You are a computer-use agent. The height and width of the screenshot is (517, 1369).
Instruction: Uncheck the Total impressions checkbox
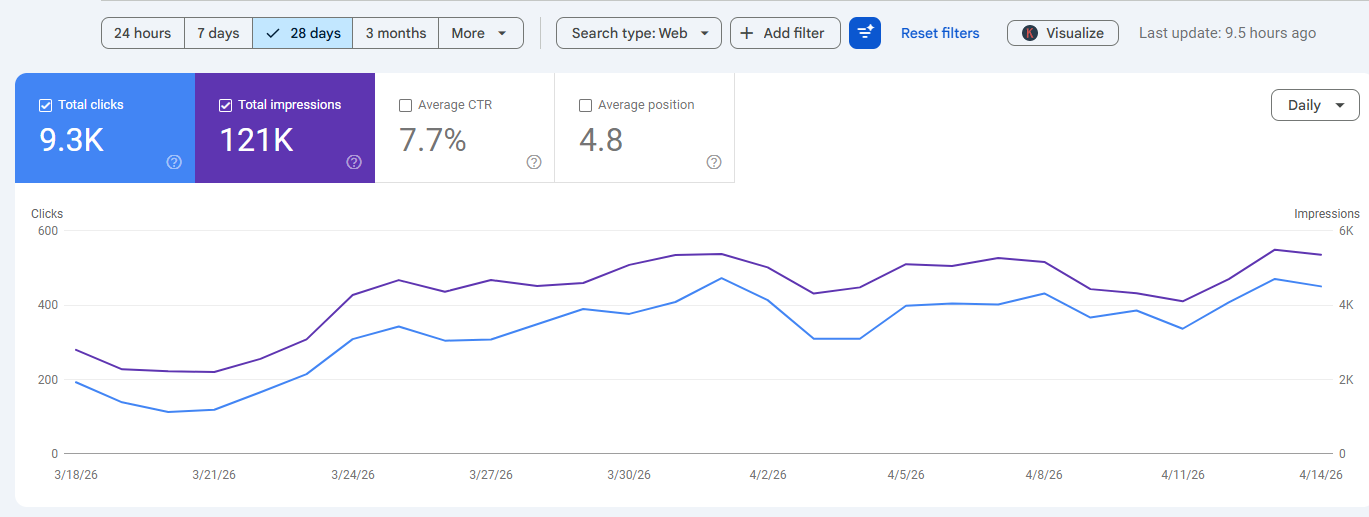coord(225,105)
